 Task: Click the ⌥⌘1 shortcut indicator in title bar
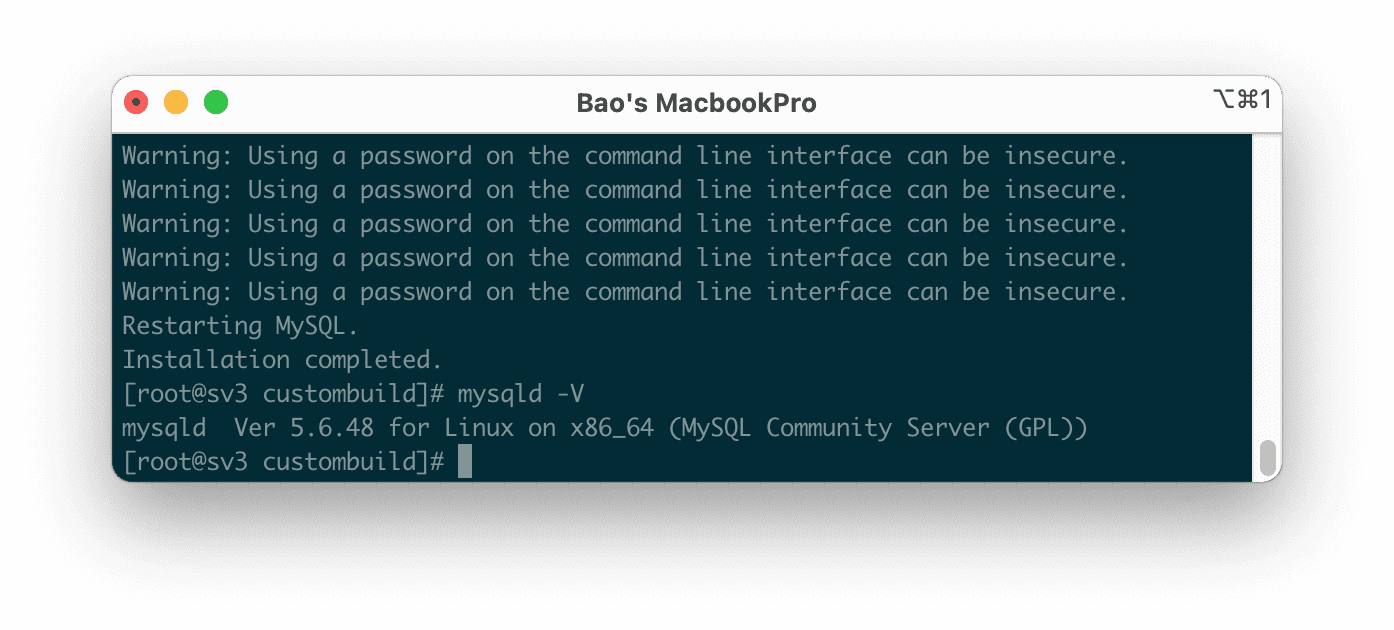point(1241,99)
